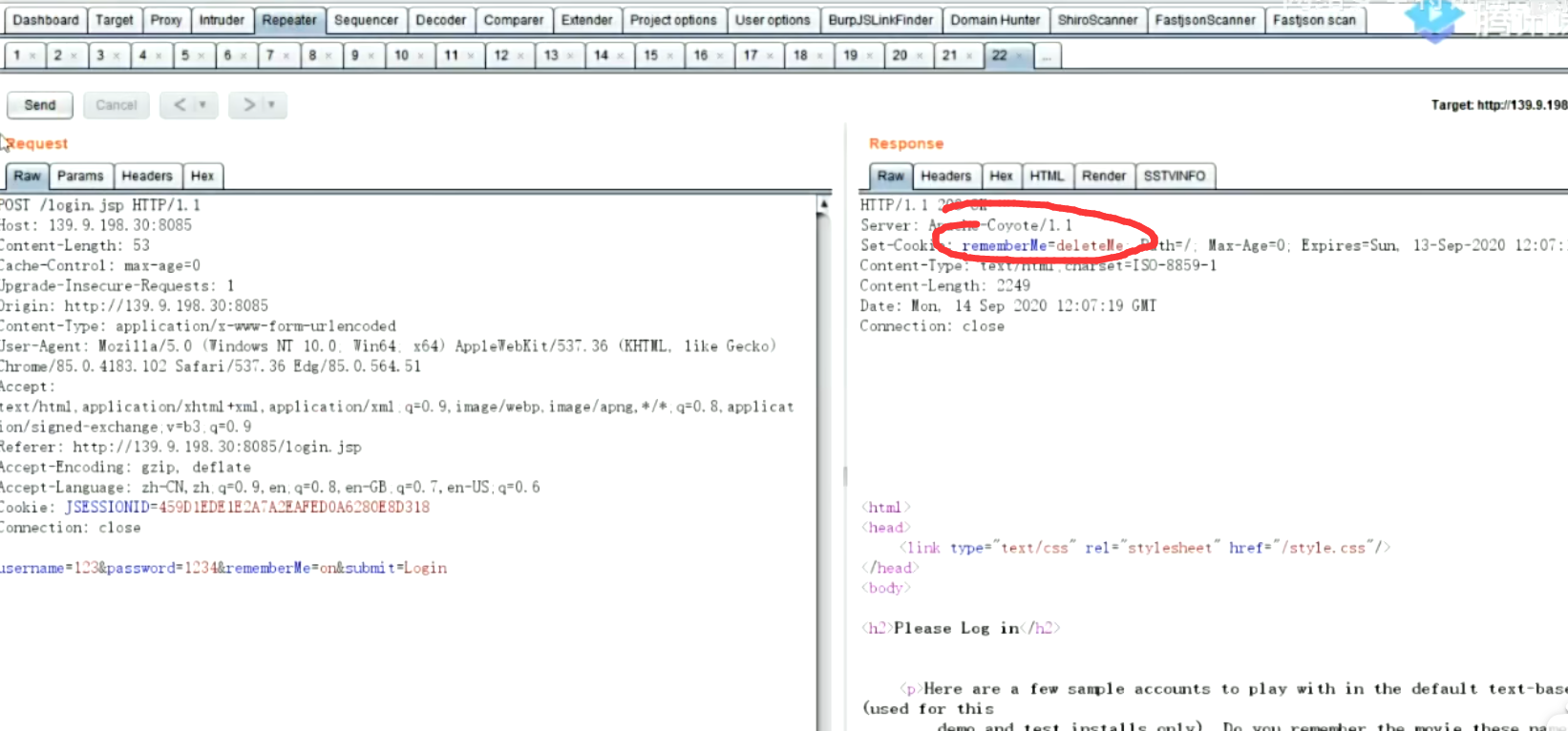The width and height of the screenshot is (1568, 731).
Task: Render the response page
Action: 1104,176
